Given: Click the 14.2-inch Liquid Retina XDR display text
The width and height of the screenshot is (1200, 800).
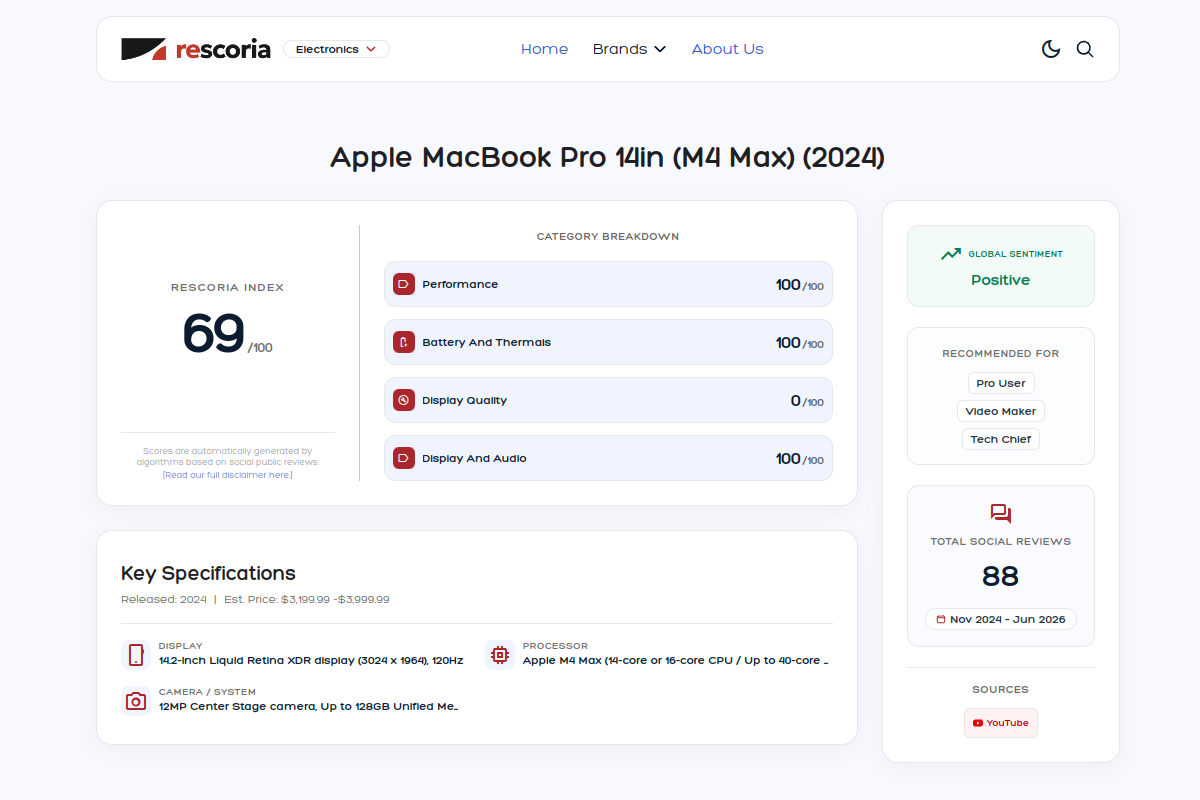Looking at the screenshot, I should 311,660.
